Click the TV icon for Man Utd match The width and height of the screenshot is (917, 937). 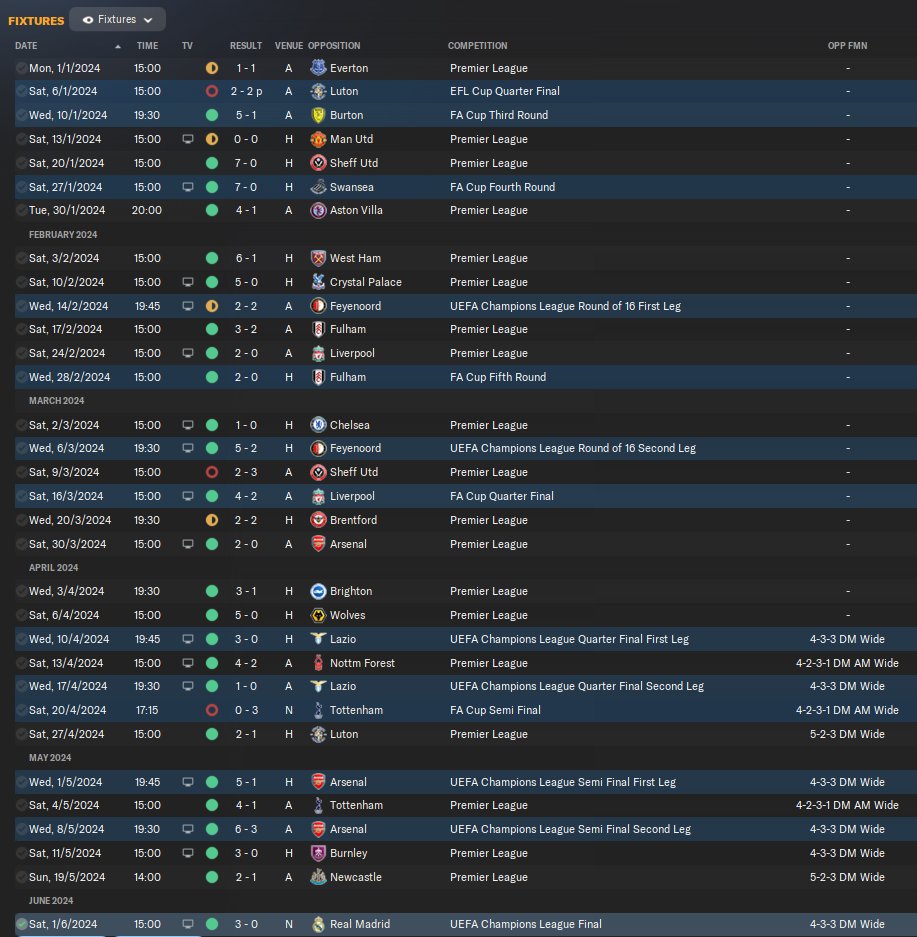188,139
